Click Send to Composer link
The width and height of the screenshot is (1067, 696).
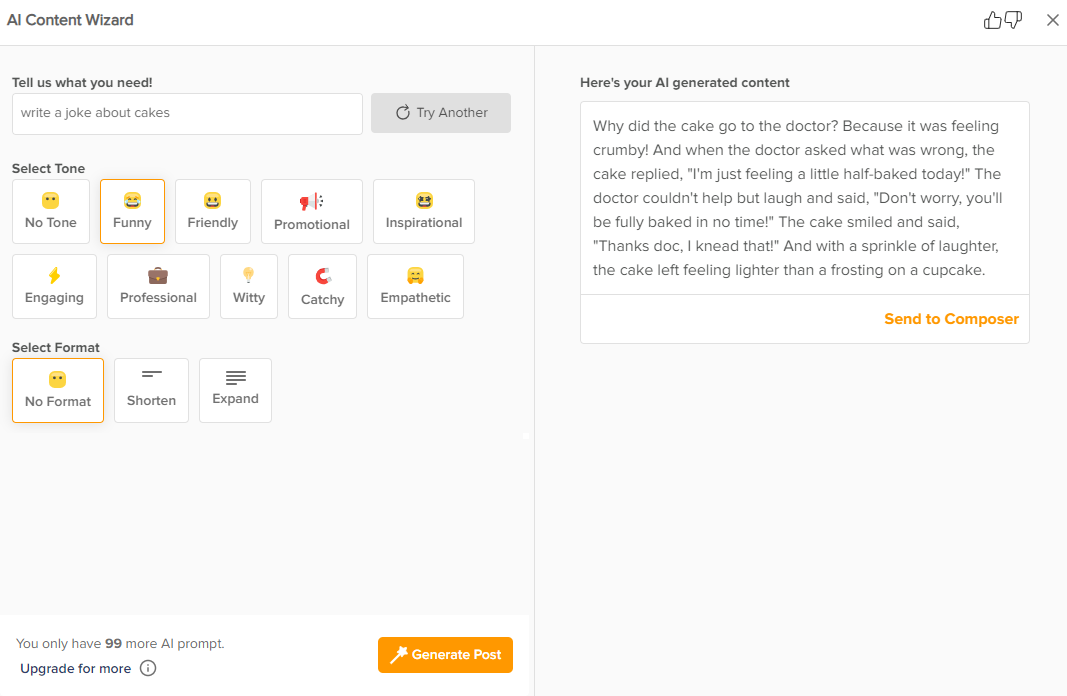951,319
